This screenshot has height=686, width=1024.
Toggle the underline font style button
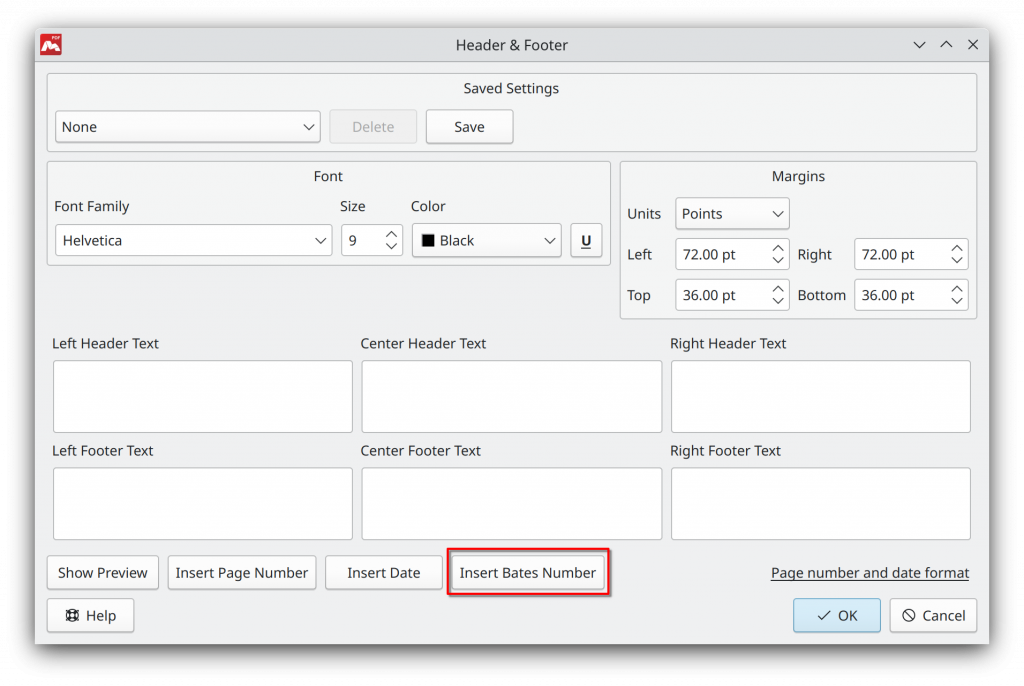click(586, 241)
